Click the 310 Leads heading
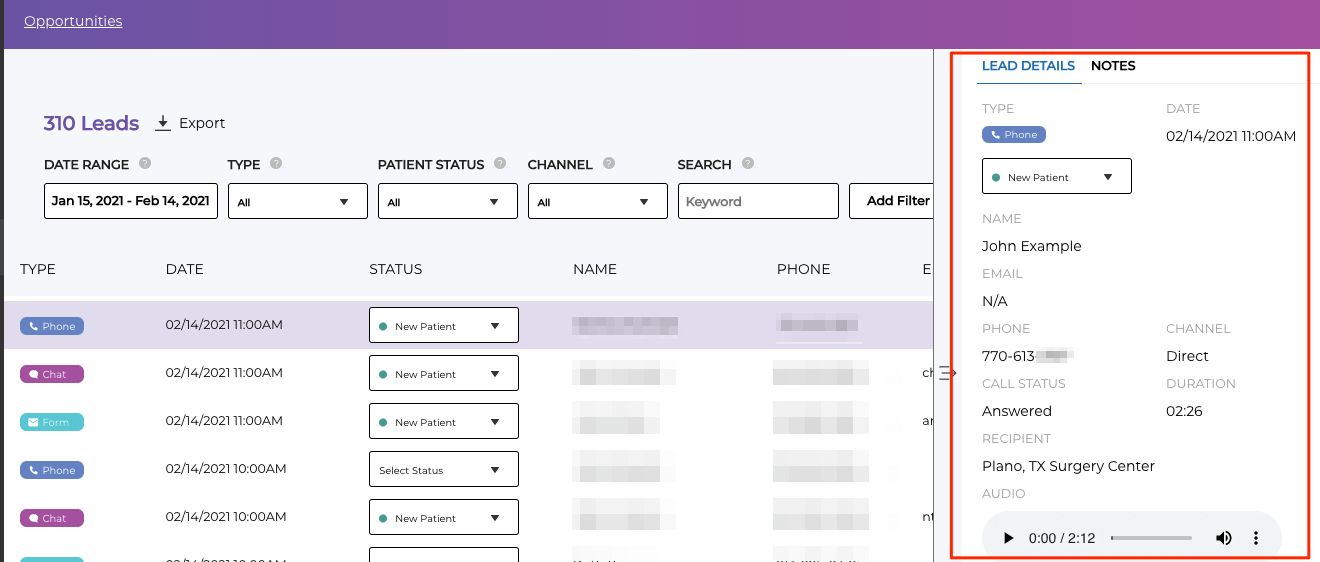Viewport: 1320px width, 562px height. pos(91,123)
